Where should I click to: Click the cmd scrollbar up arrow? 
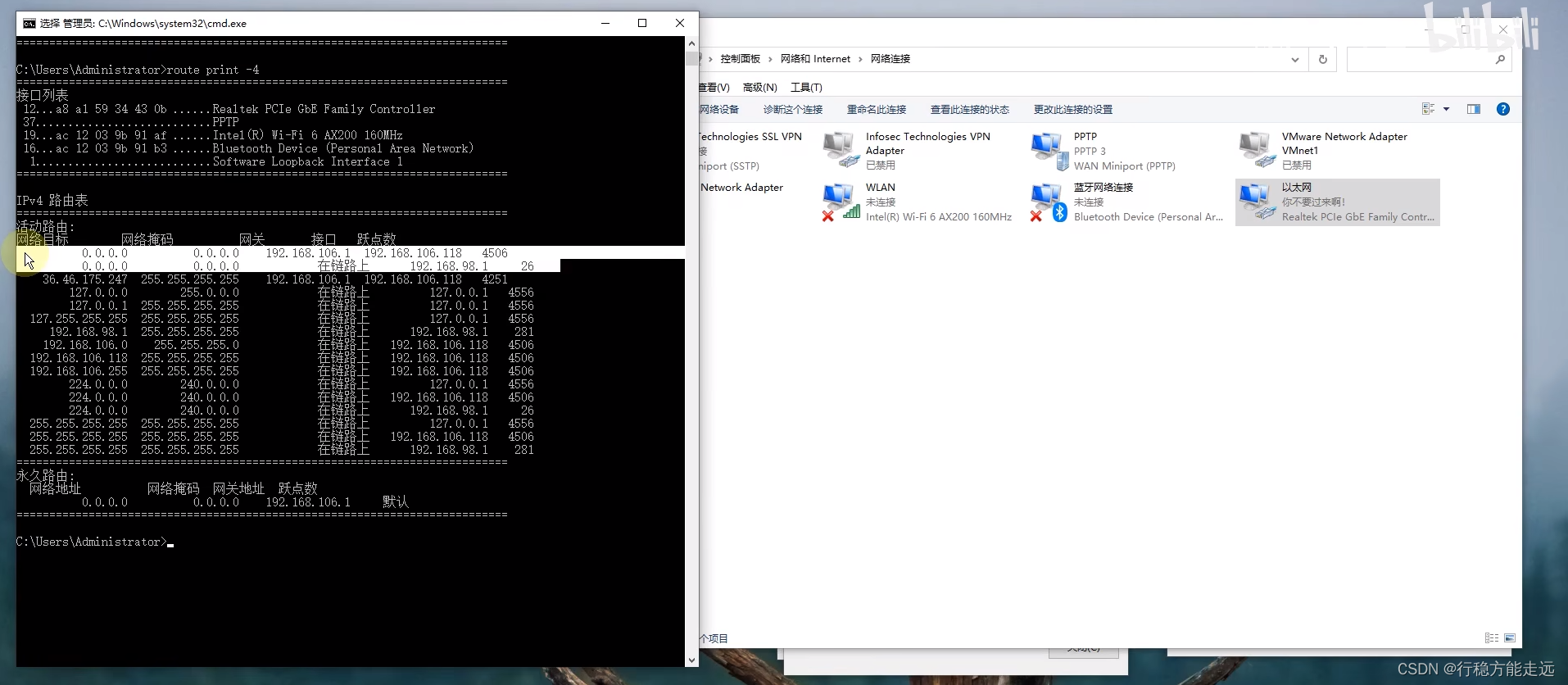[691, 43]
